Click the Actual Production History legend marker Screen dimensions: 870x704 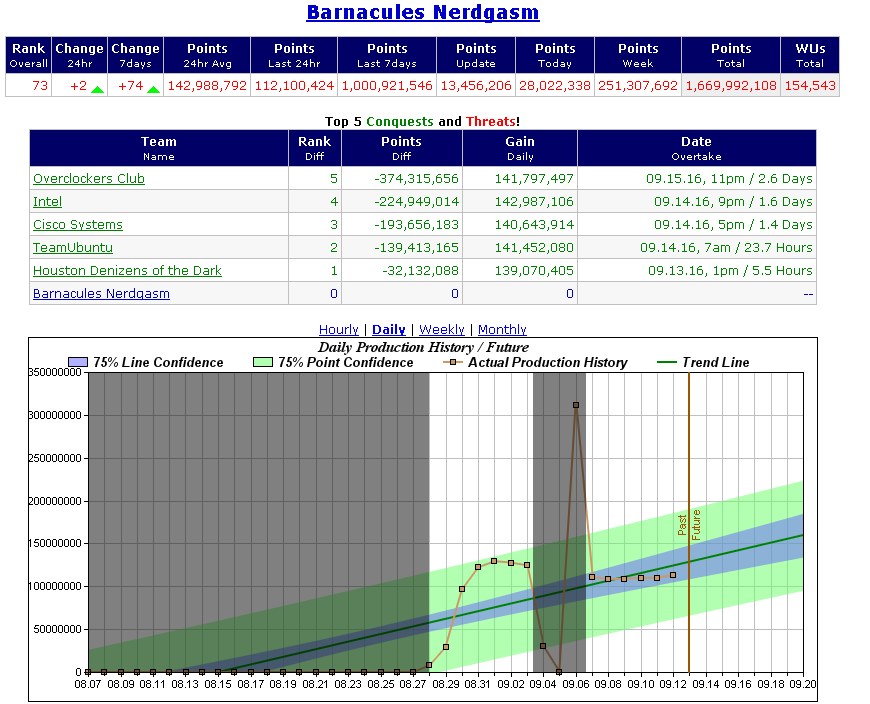click(453, 362)
